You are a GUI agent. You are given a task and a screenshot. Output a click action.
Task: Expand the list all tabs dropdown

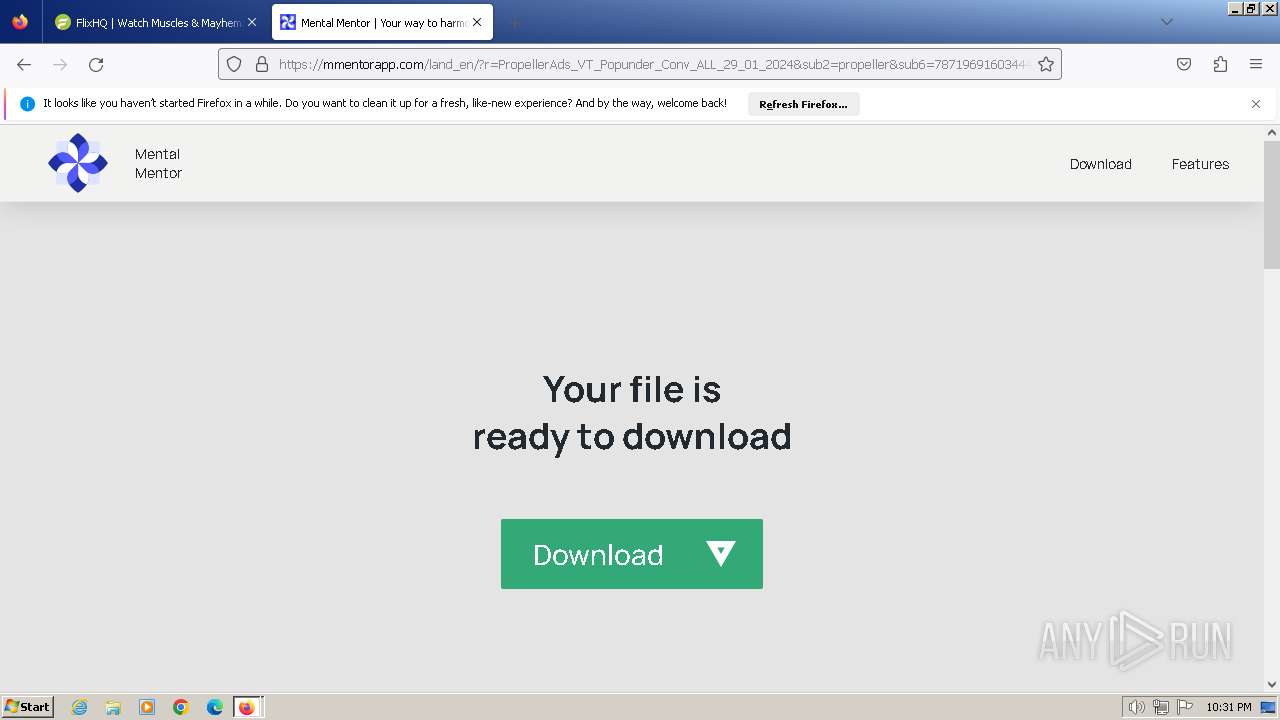click(1167, 22)
